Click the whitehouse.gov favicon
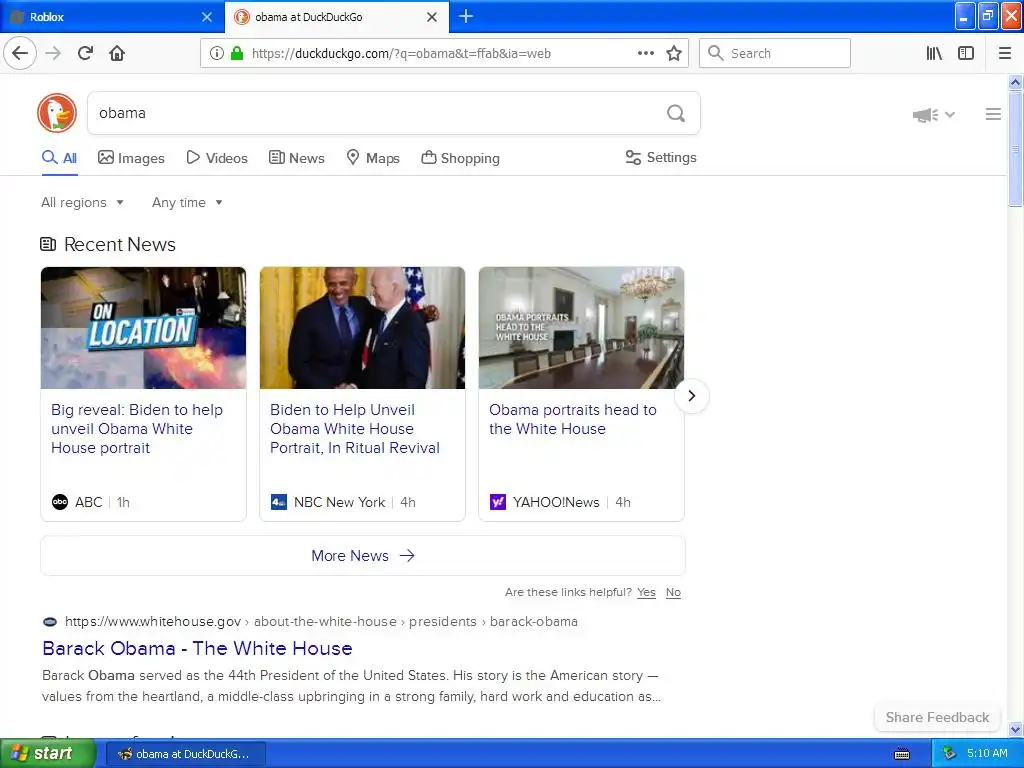Image resolution: width=1024 pixels, height=768 pixels. pyautogui.click(x=50, y=622)
